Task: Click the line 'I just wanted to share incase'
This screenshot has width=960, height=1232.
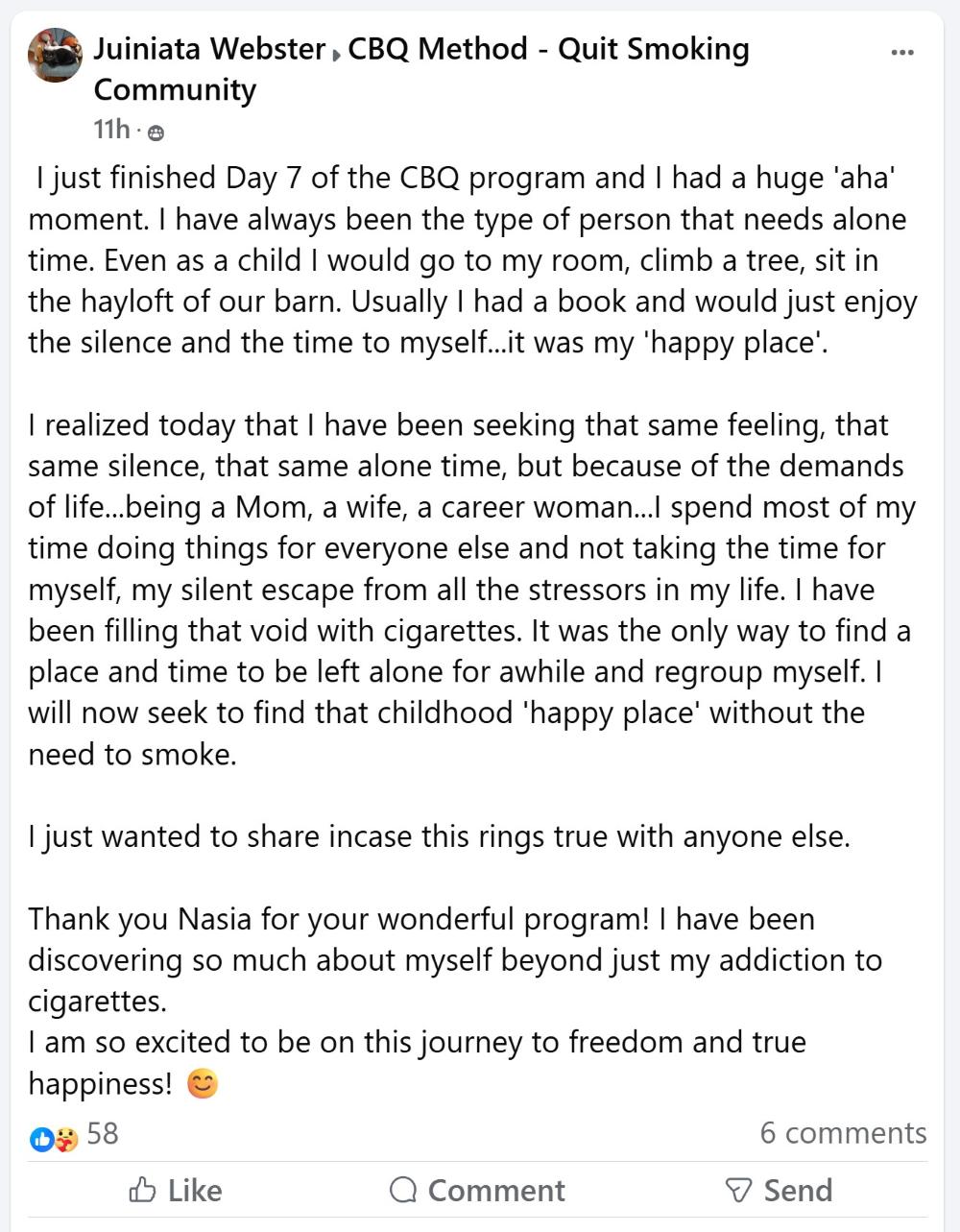Action: click(439, 837)
